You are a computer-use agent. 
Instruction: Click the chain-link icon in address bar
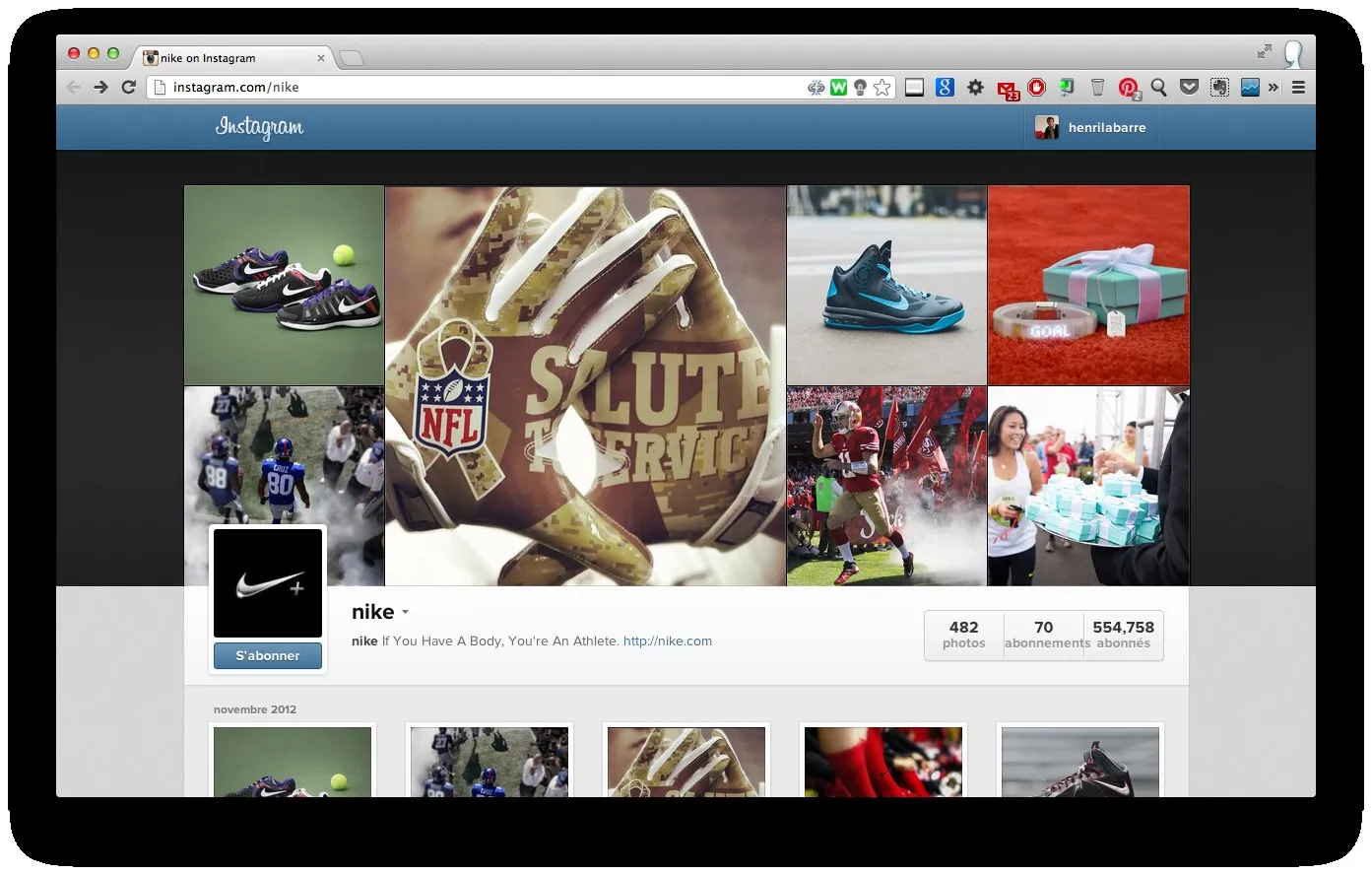click(x=816, y=88)
